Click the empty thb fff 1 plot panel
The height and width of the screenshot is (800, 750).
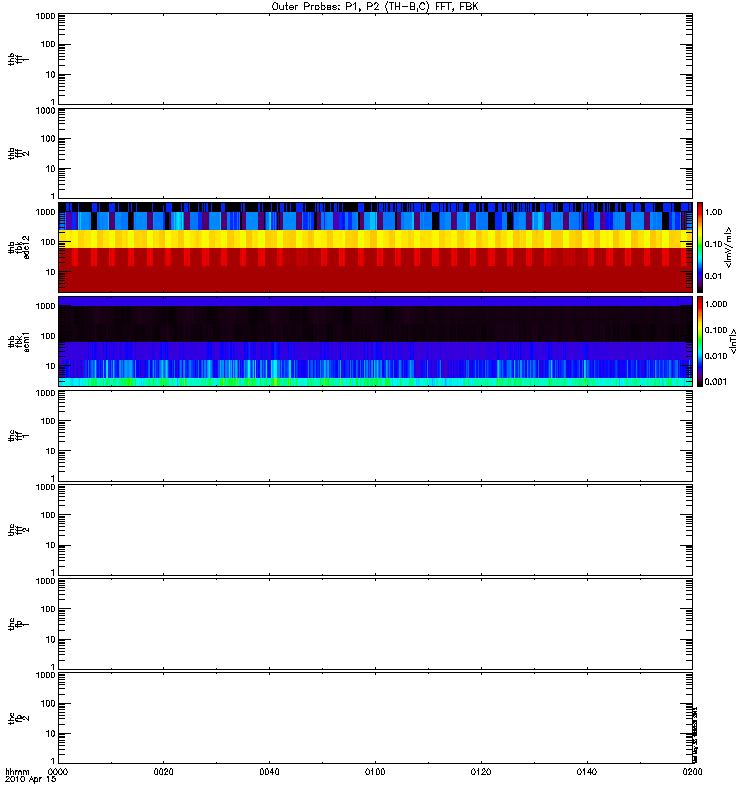click(x=375, y=59)
